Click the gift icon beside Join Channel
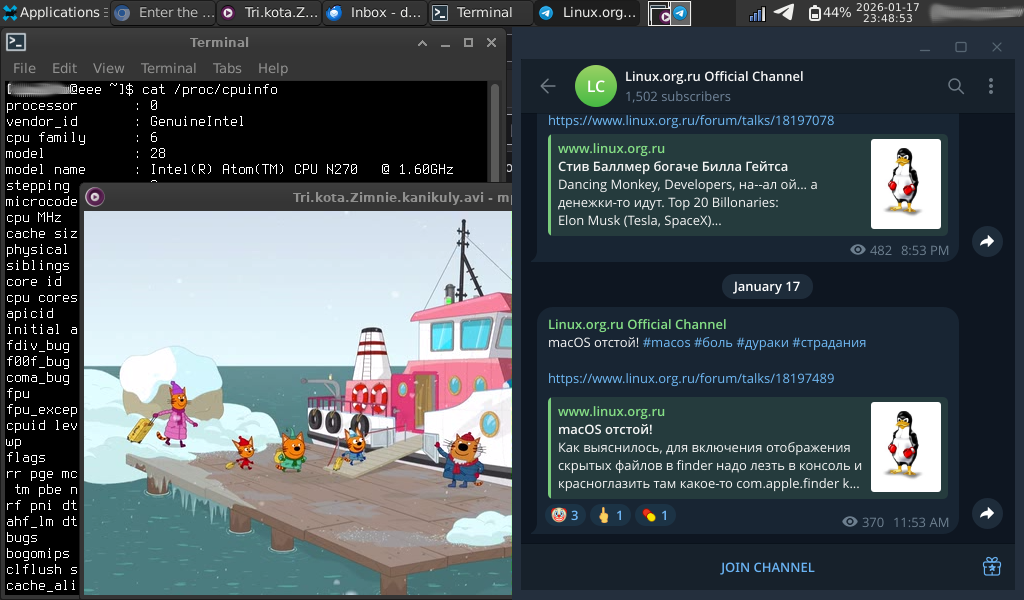The width and height of the screenshot is (1024, 600). 991,567
